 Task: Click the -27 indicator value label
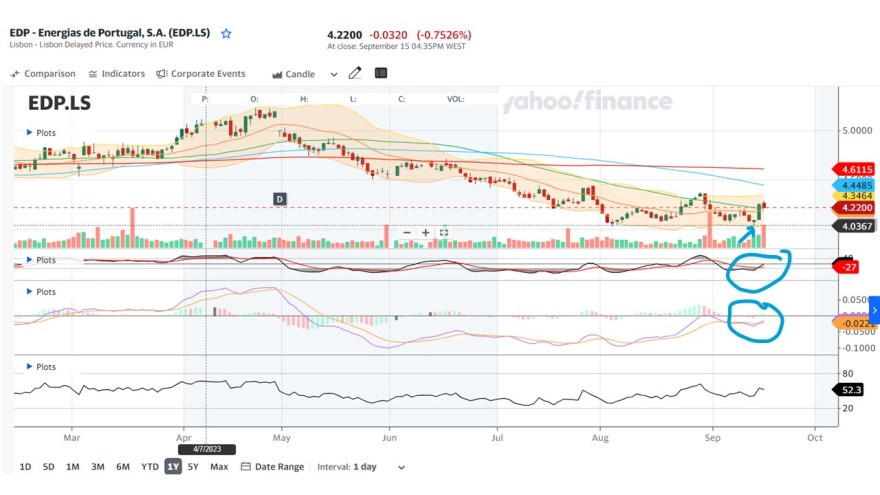pos(846,267)
